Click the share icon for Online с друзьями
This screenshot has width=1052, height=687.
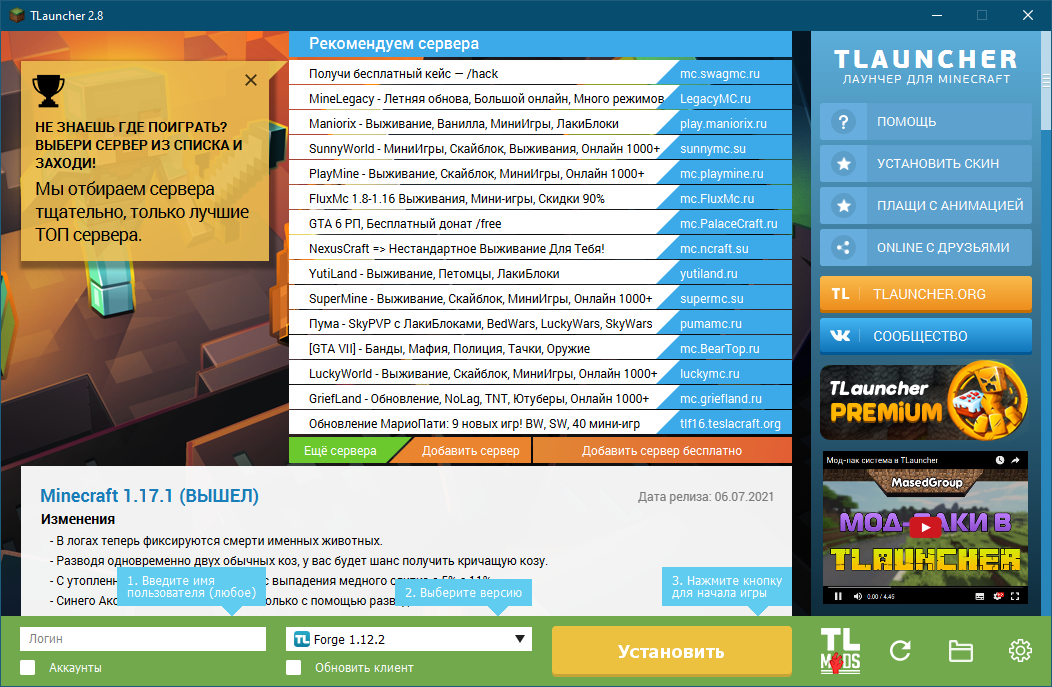point(844,248)
